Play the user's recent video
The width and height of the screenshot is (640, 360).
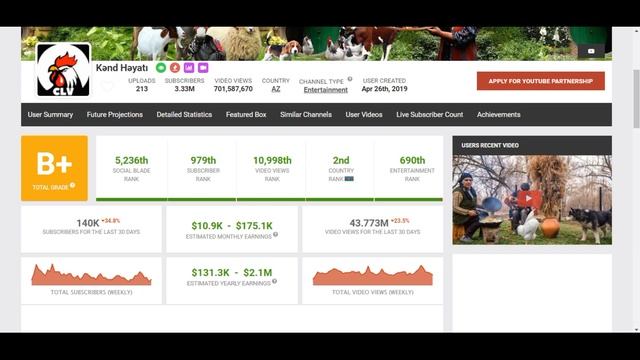tap(529, 199)
